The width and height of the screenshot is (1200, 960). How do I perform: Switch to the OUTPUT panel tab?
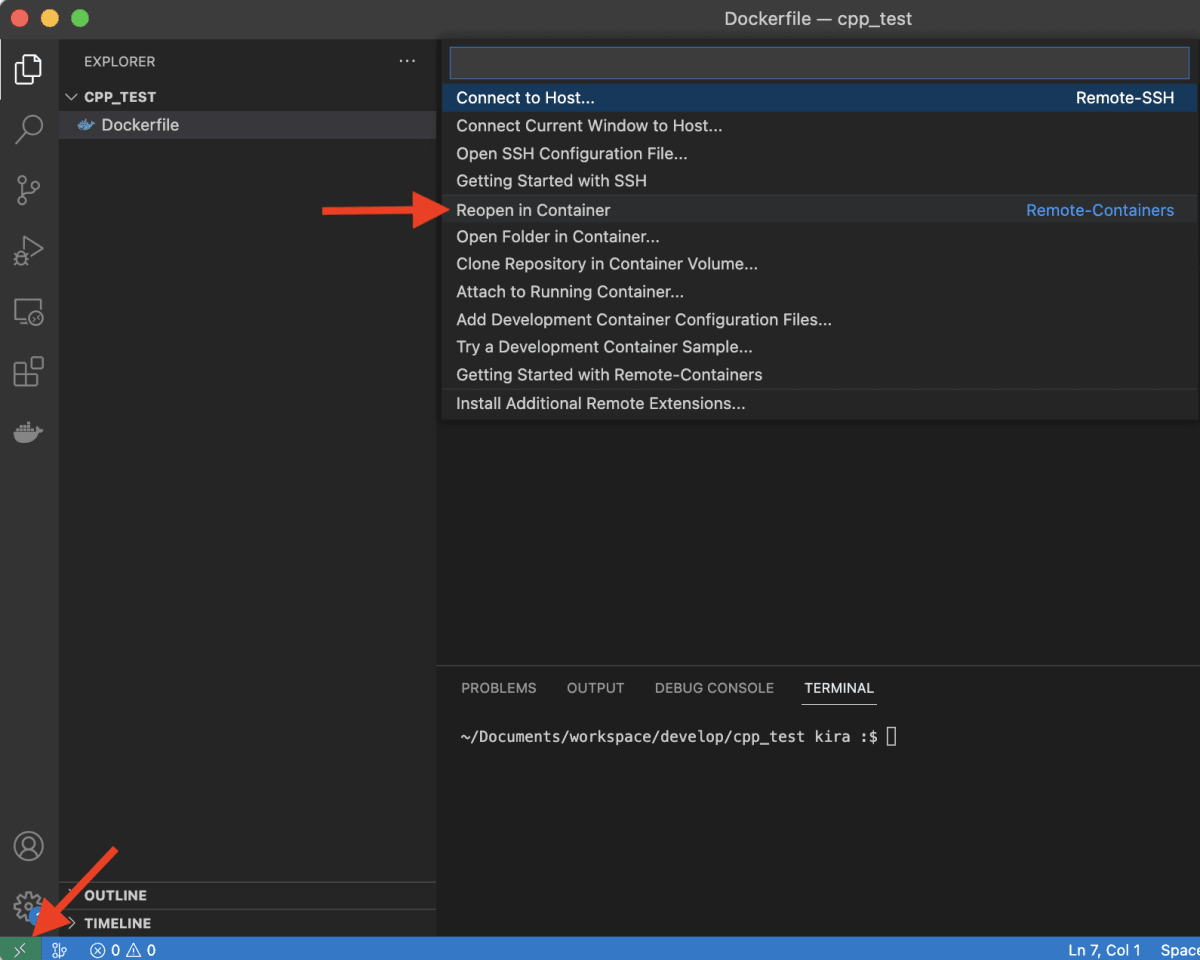pyautogui.click(x=595, y=688)
